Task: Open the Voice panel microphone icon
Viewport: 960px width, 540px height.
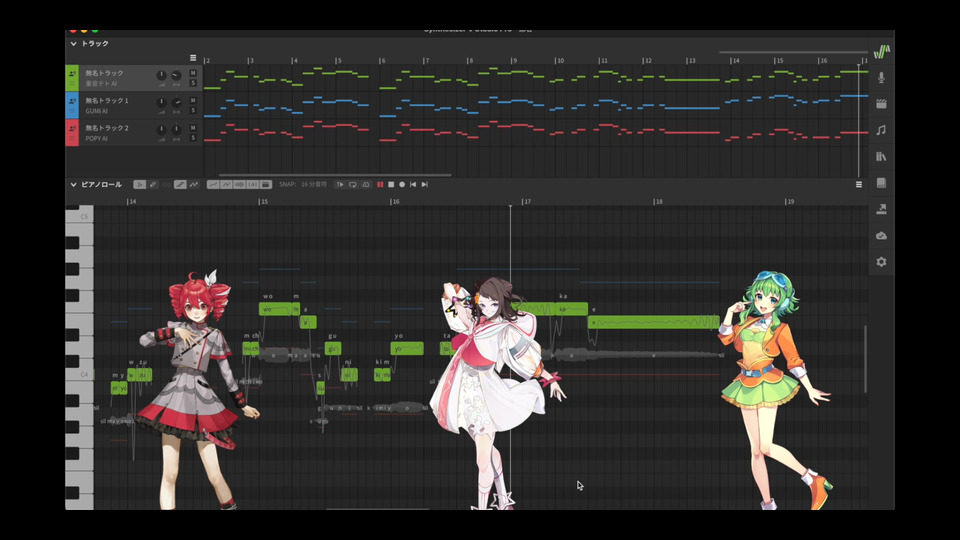Action: point(881,78)
